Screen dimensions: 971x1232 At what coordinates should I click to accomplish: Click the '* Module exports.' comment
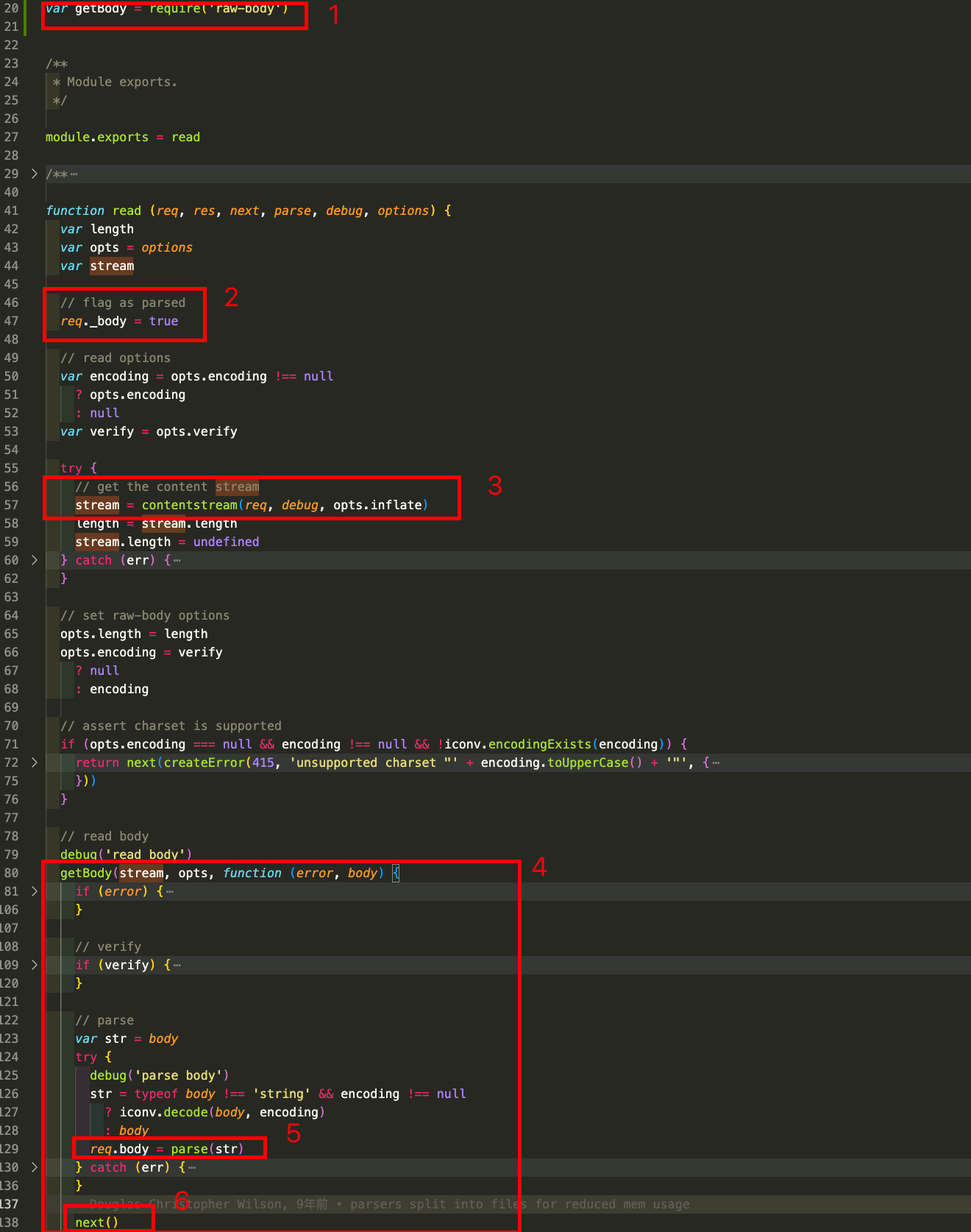tap(115, 82)
